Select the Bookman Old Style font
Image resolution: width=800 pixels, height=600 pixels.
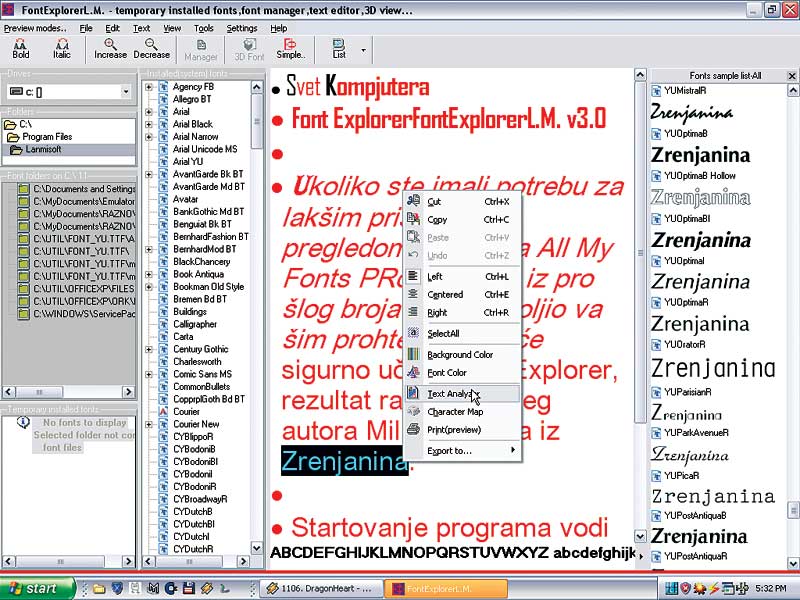pyautogui.click(x=208, y=287)
